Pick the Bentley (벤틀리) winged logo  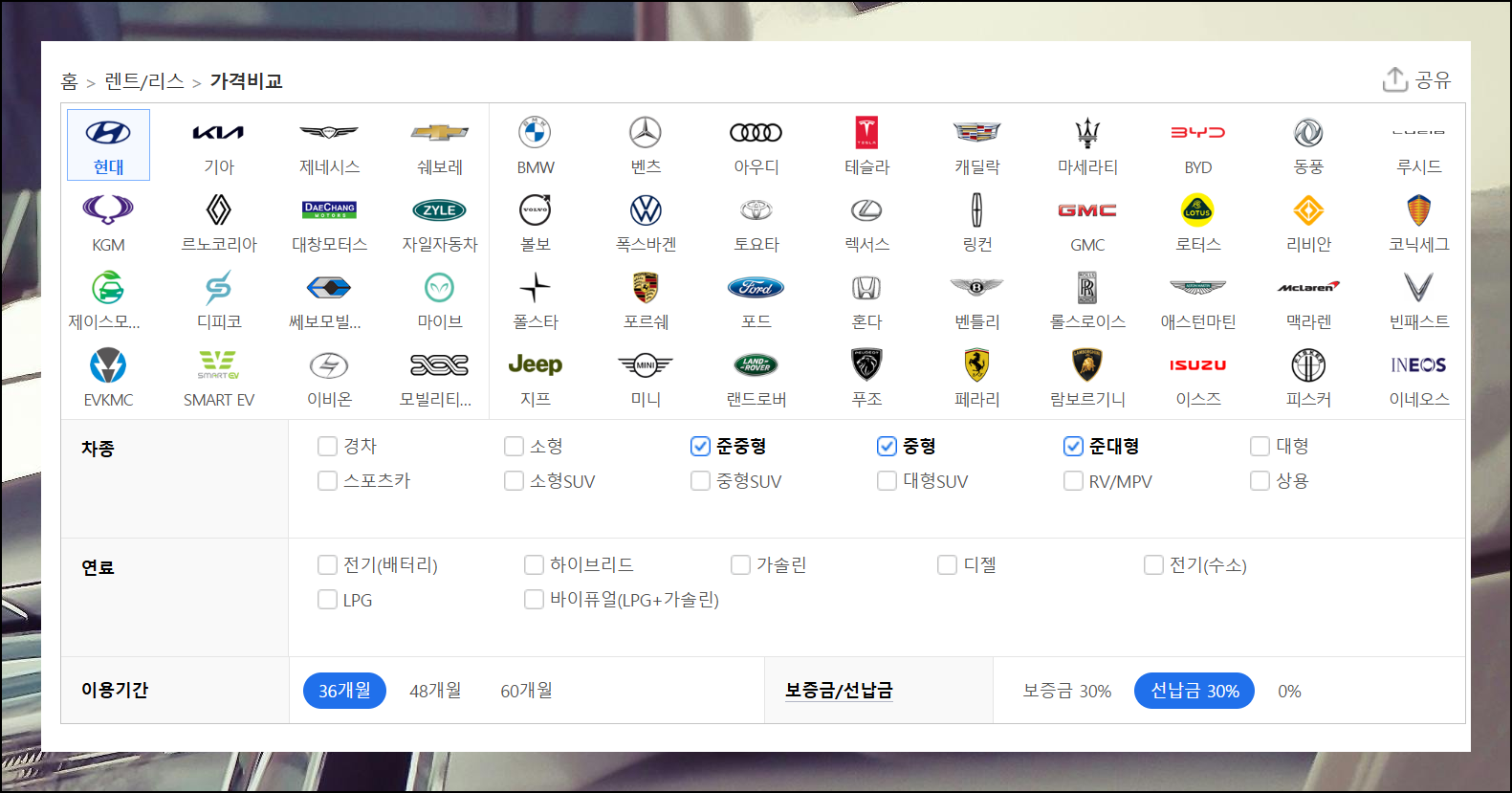(x=977, y=287)
